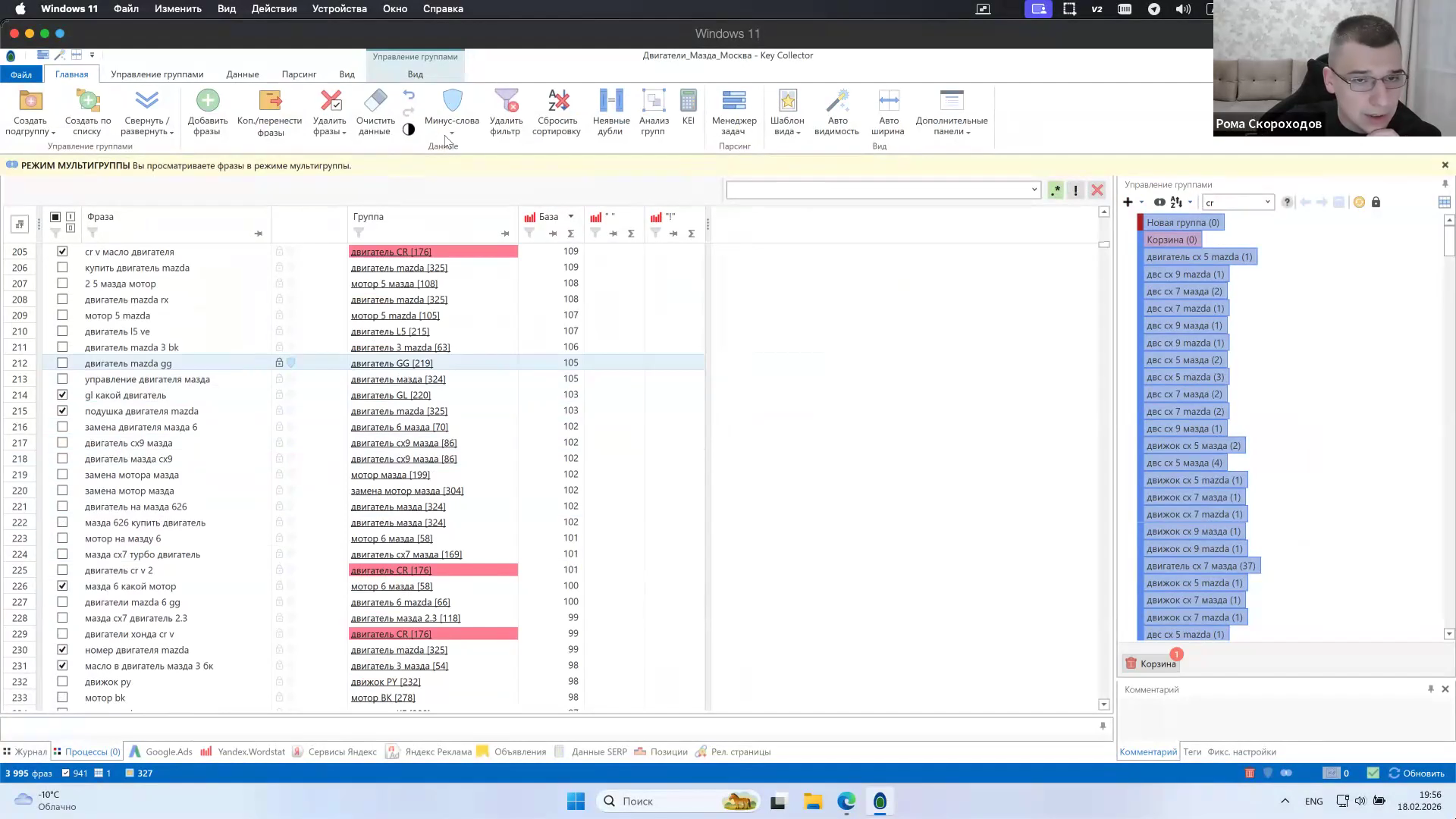The image size is (1456, 819).
Task: Tick checkbox for 'двигатель mazda gg'
Action: (x=62, y=362)
